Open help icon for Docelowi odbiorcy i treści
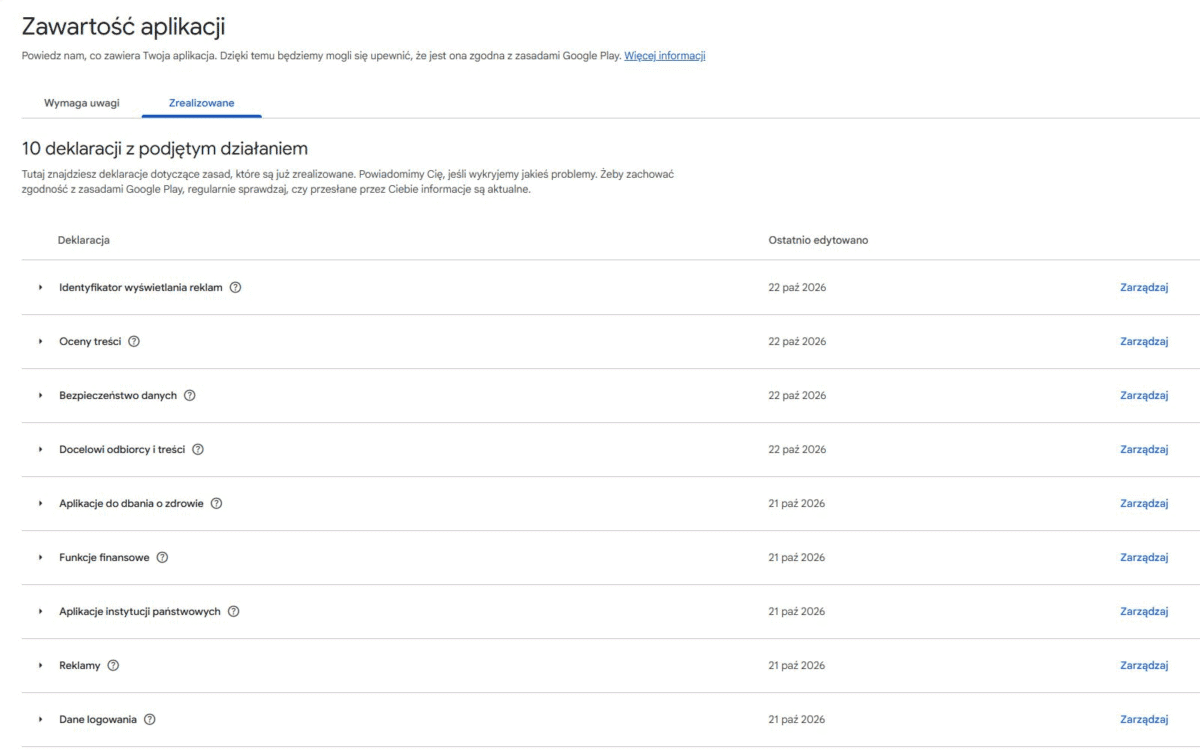Image resolution: width=1200 pixels, height=750 pixels. (x=198, y=449)
